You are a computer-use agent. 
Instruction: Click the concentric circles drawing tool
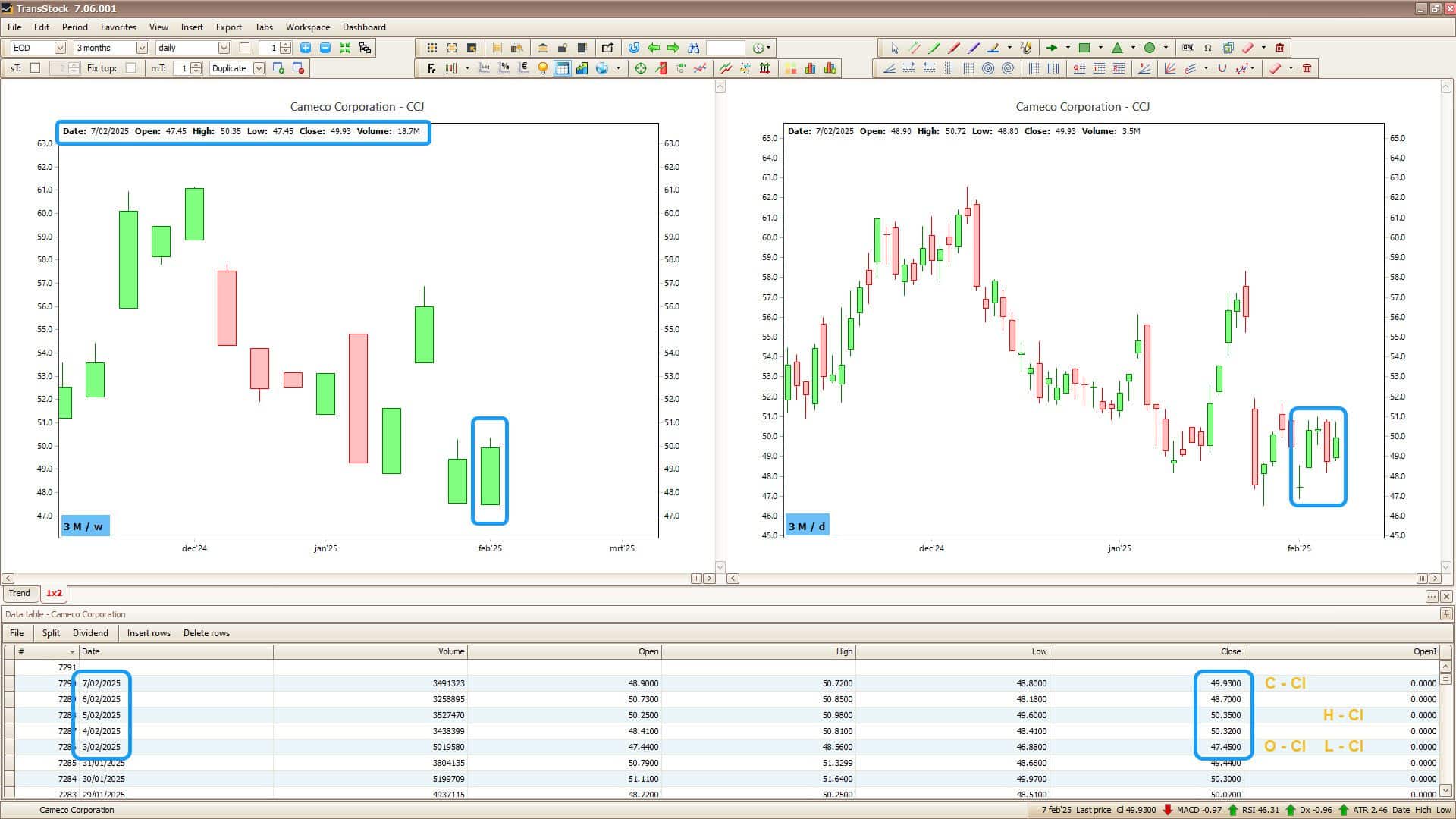988,68
